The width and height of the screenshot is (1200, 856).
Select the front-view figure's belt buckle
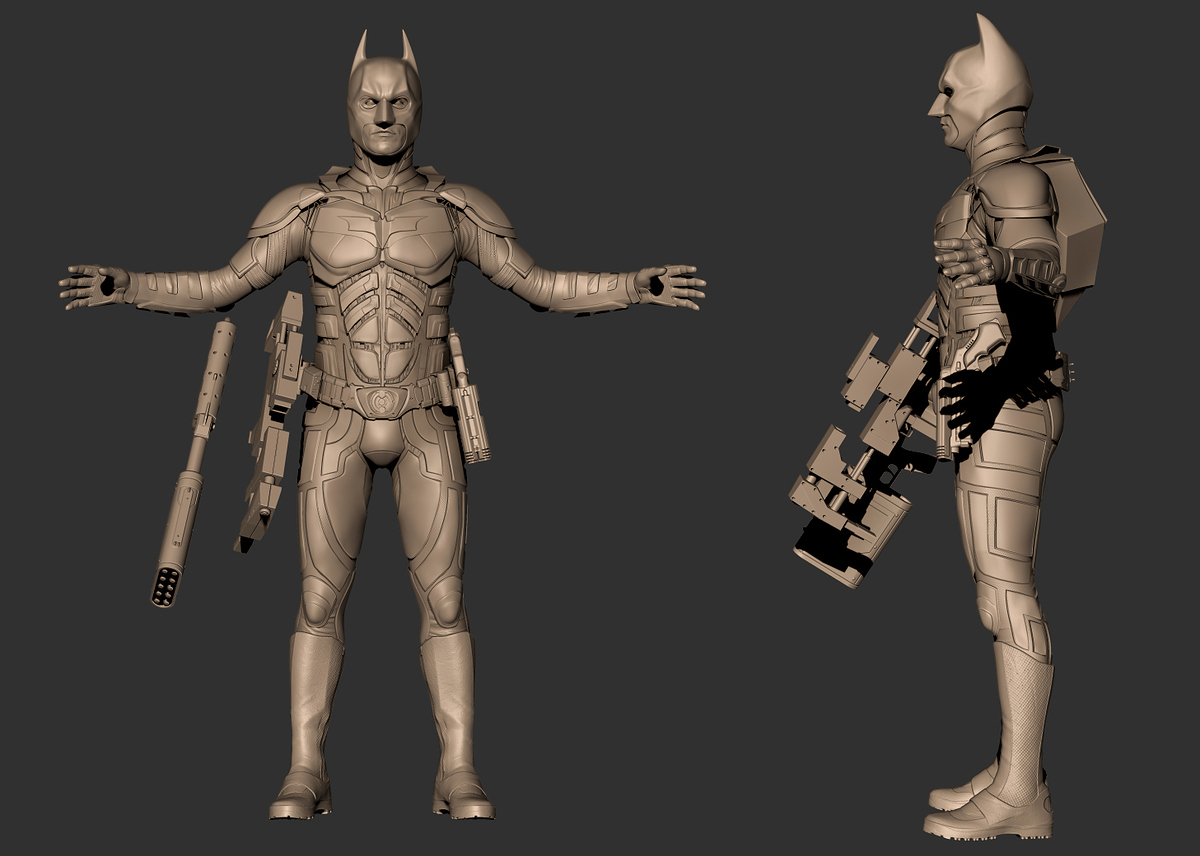coord(381,400)
